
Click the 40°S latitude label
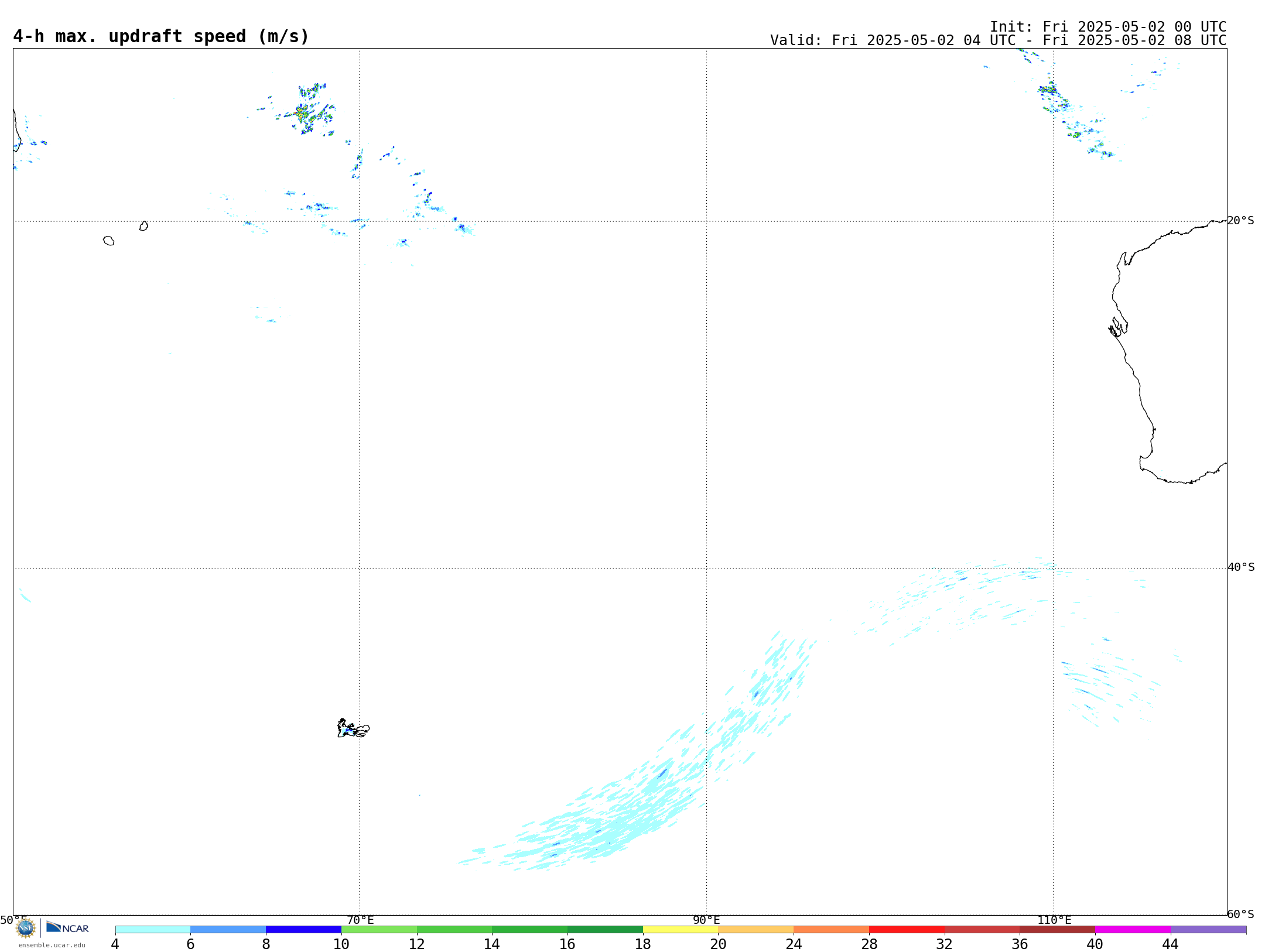pos(1241,567)
